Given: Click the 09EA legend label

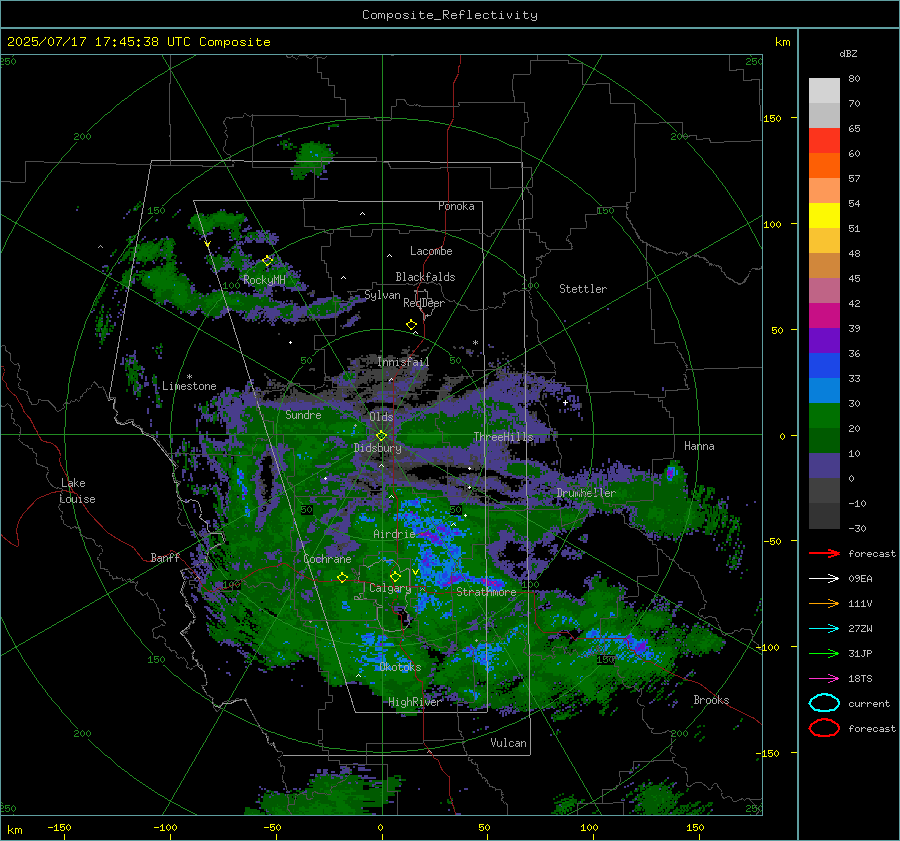Looking at the screenshot, I should point(860,579).
